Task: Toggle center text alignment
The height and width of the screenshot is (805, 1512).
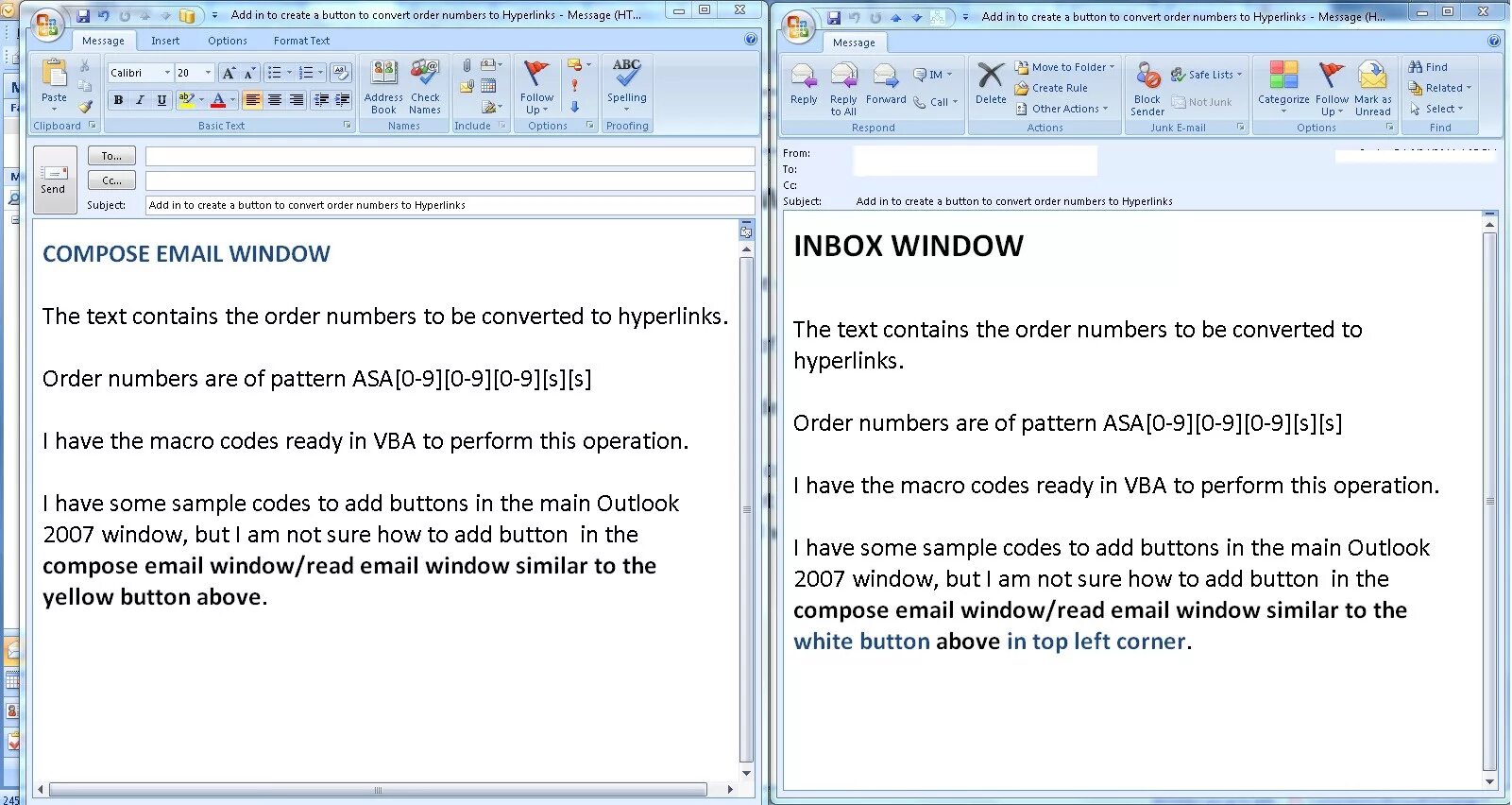Action: (274, 100)
